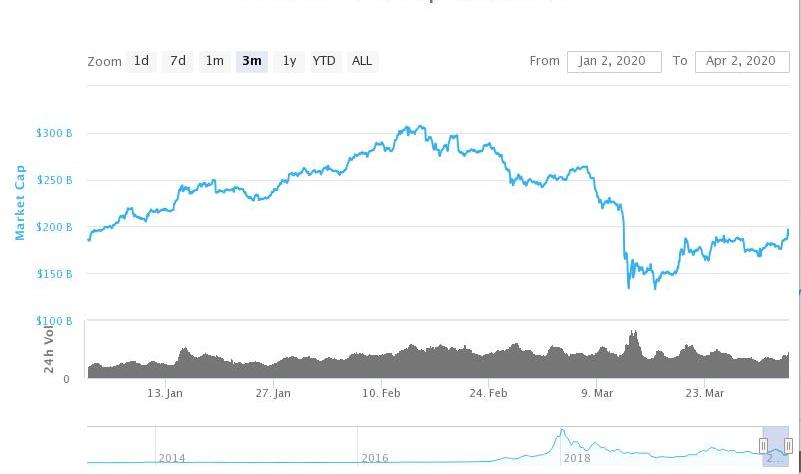Grab the right navigator range handle
The width and height of the screenshot is (801, 474).
788,445
